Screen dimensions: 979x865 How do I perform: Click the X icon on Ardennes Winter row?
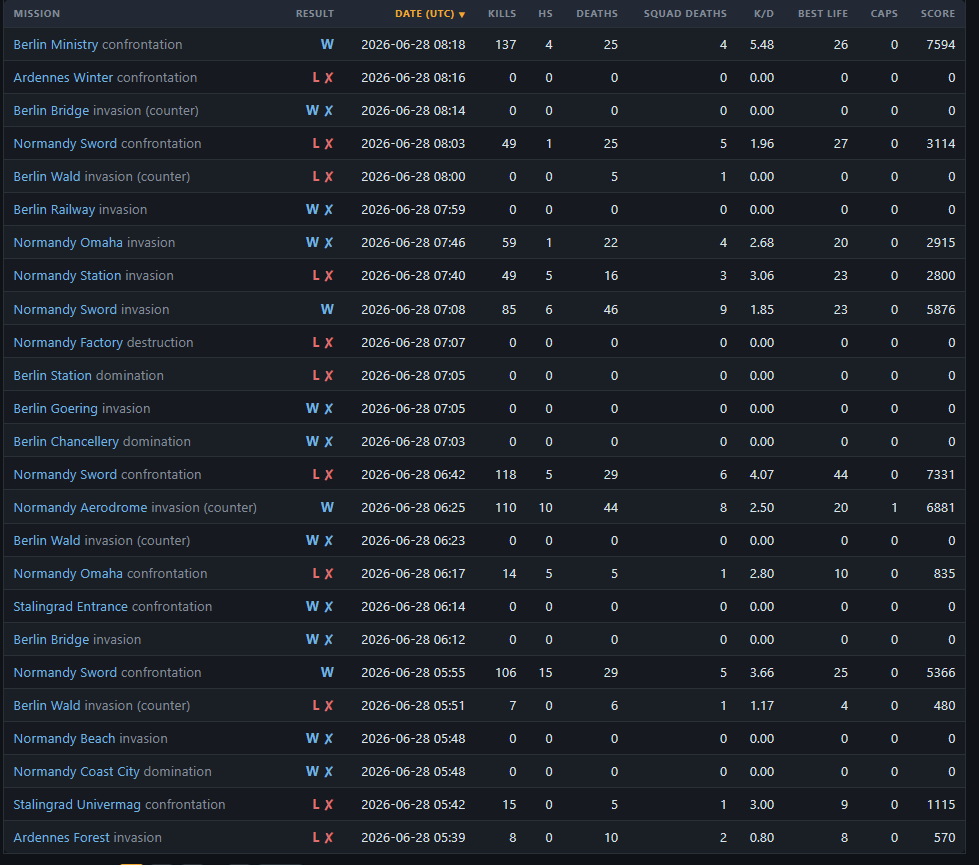pyautogui.click(x=328, y=77)
